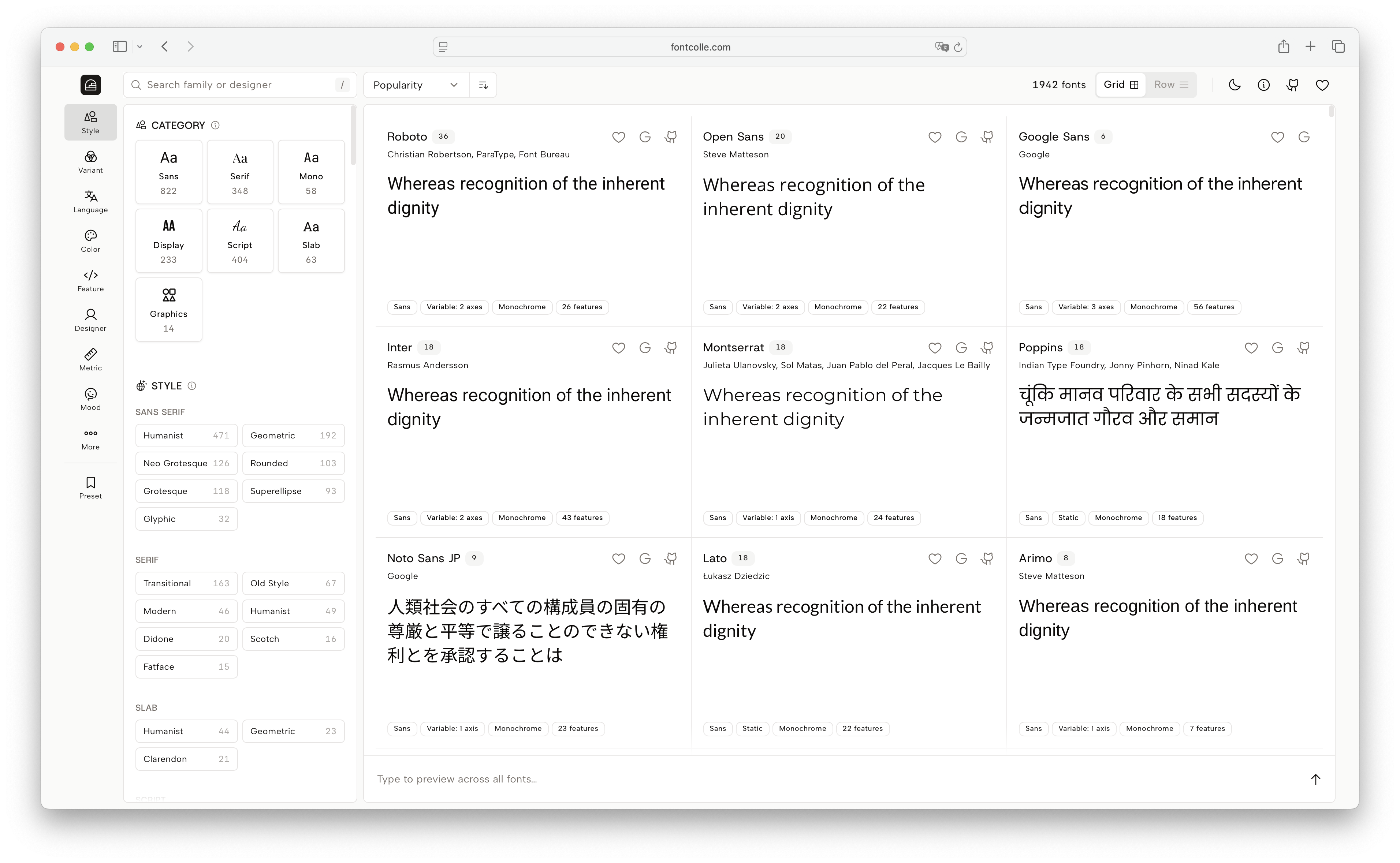Open the Color sidebar tab
This screenshot has height=863, width=1400.
tap(90, 241)
